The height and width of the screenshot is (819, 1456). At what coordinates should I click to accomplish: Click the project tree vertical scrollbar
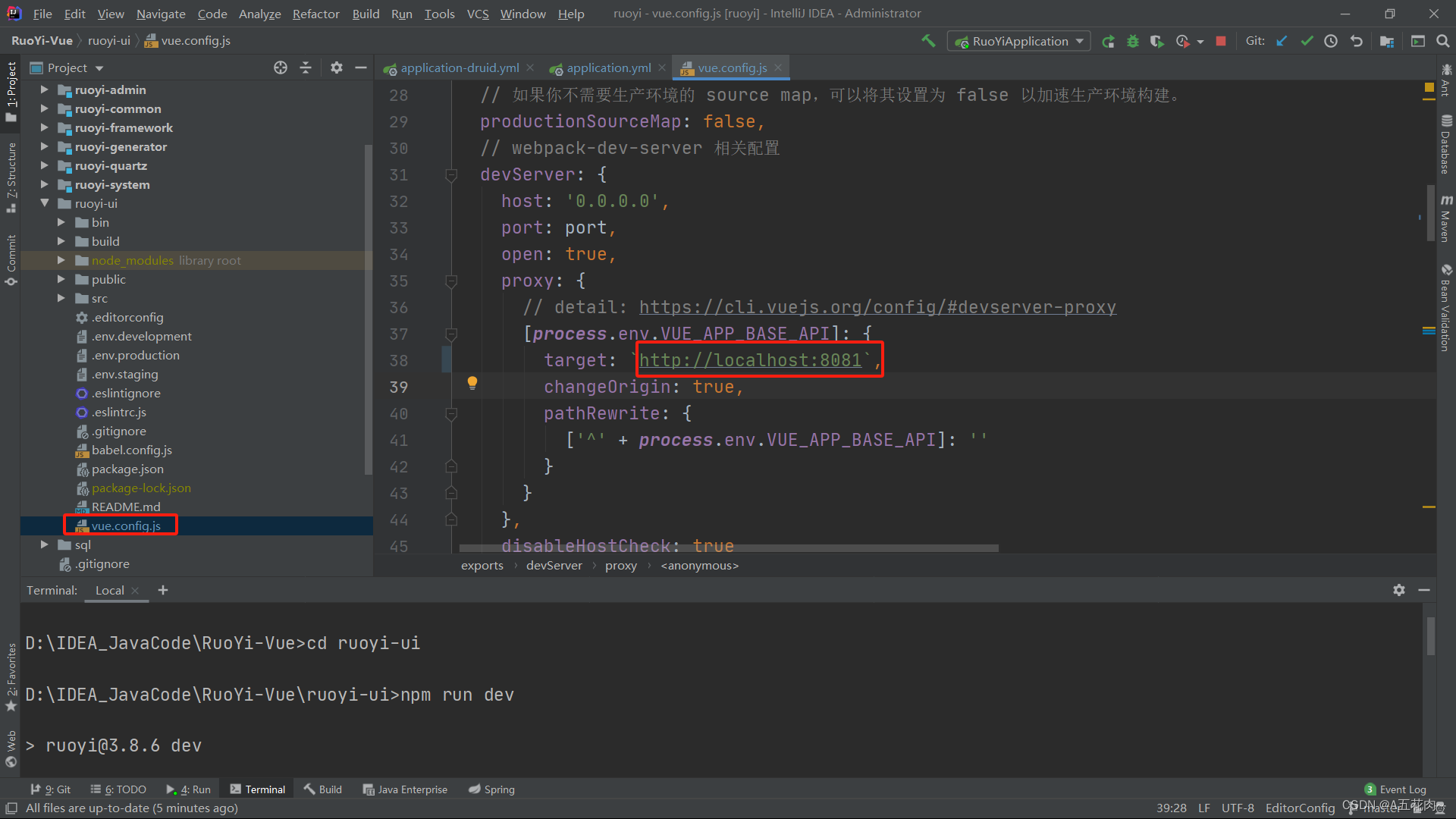pos(369,309)
